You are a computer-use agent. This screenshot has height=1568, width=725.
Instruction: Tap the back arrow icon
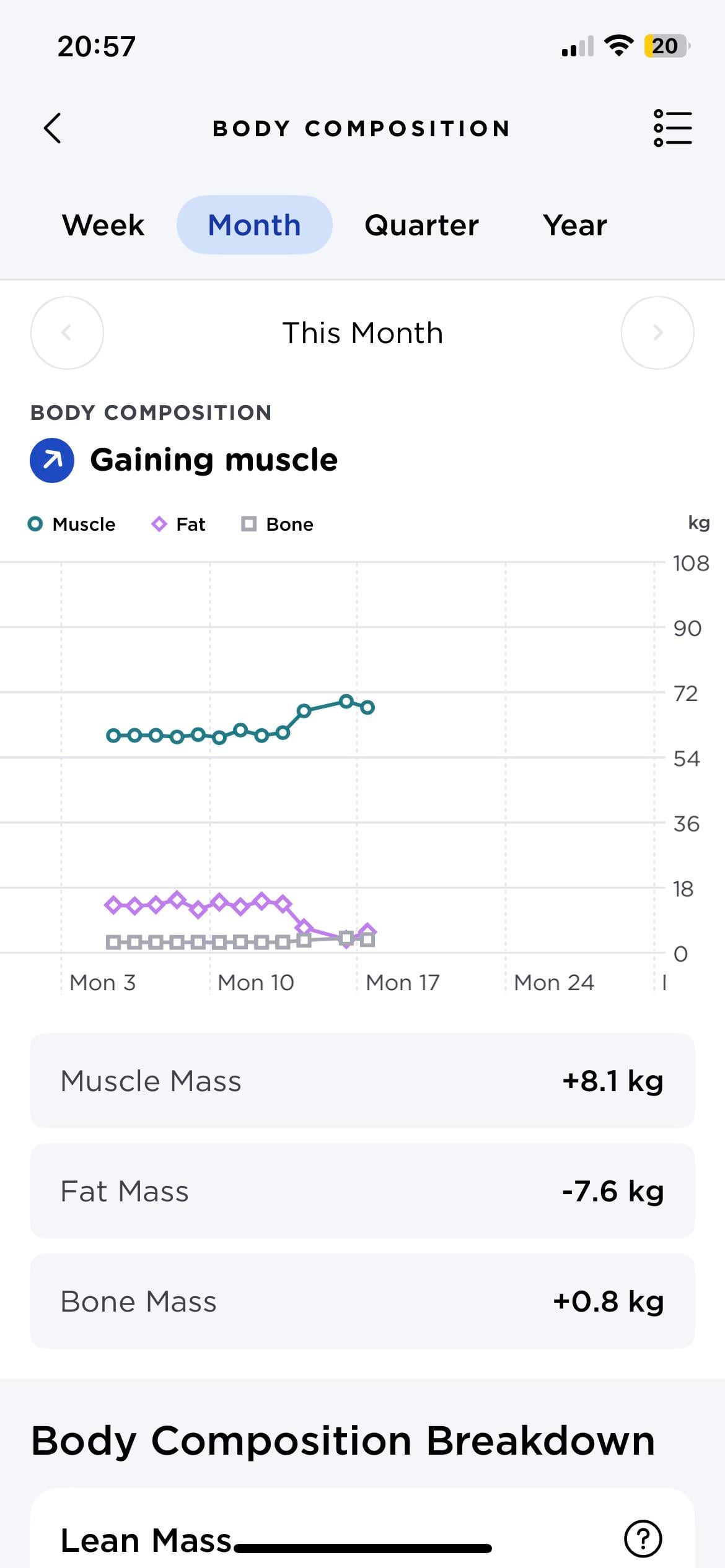(x=53, y=128)
